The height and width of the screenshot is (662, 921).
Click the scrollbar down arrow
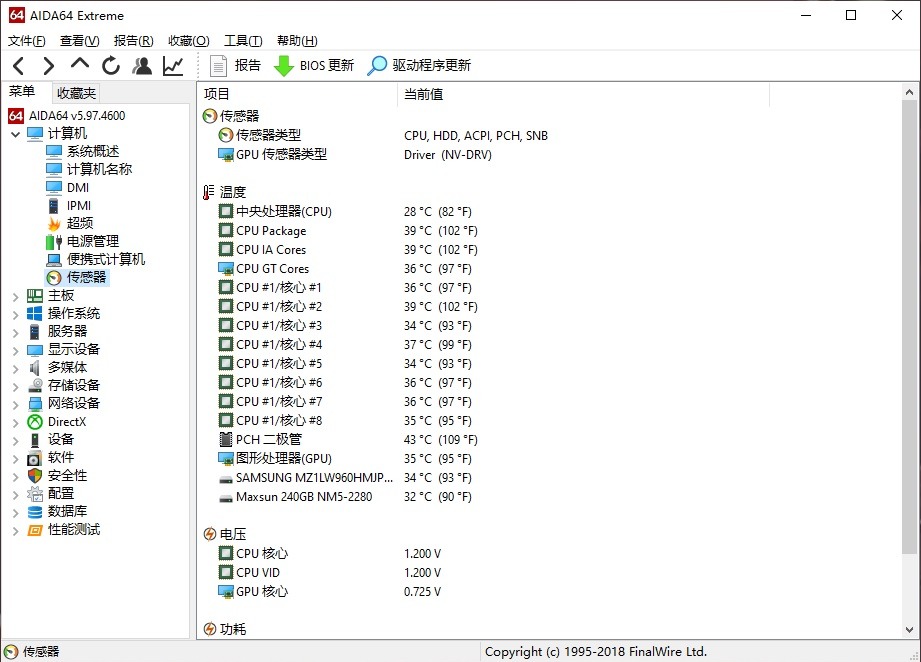[909, 630]
